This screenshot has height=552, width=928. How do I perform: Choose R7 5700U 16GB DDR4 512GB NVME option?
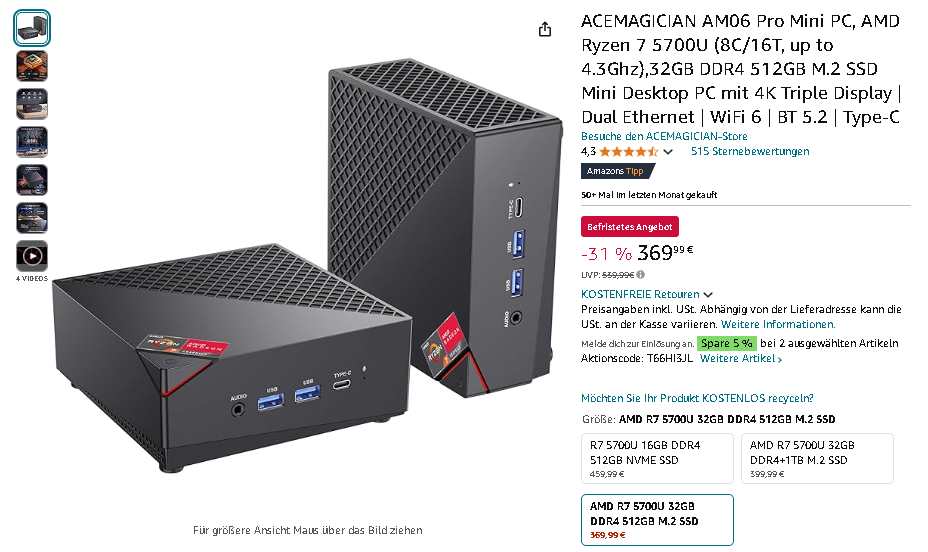657,459
